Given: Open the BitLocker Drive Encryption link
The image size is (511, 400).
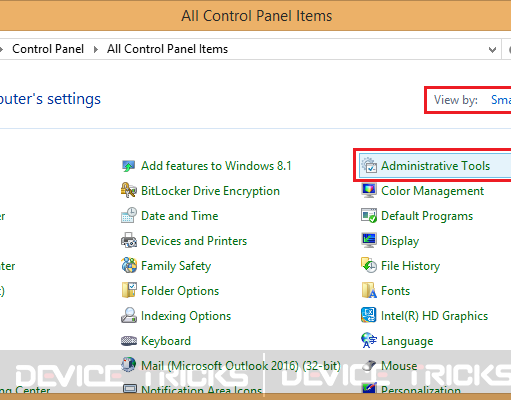Looking at the screenshot, I should pos(210,191).
